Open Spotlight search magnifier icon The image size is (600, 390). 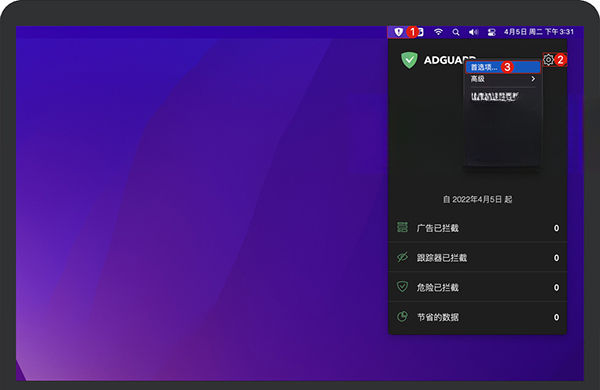pyautogui.click(x=456, y=32)
